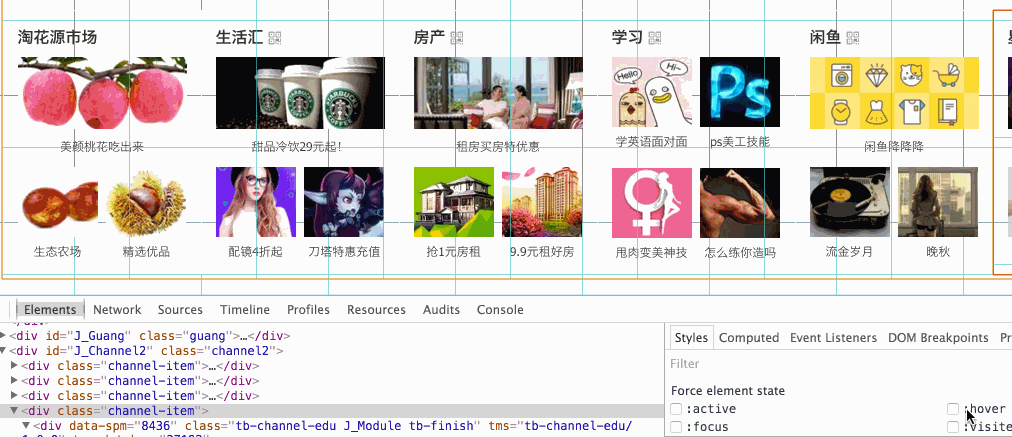Click the pink apples banner image
1012x437 pixels.
103,93
